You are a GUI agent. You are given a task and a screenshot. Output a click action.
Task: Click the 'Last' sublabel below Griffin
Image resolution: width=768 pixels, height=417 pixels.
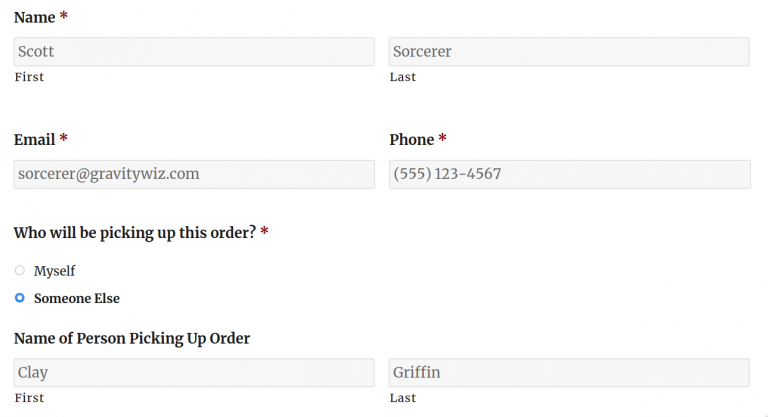click(403, 398)
